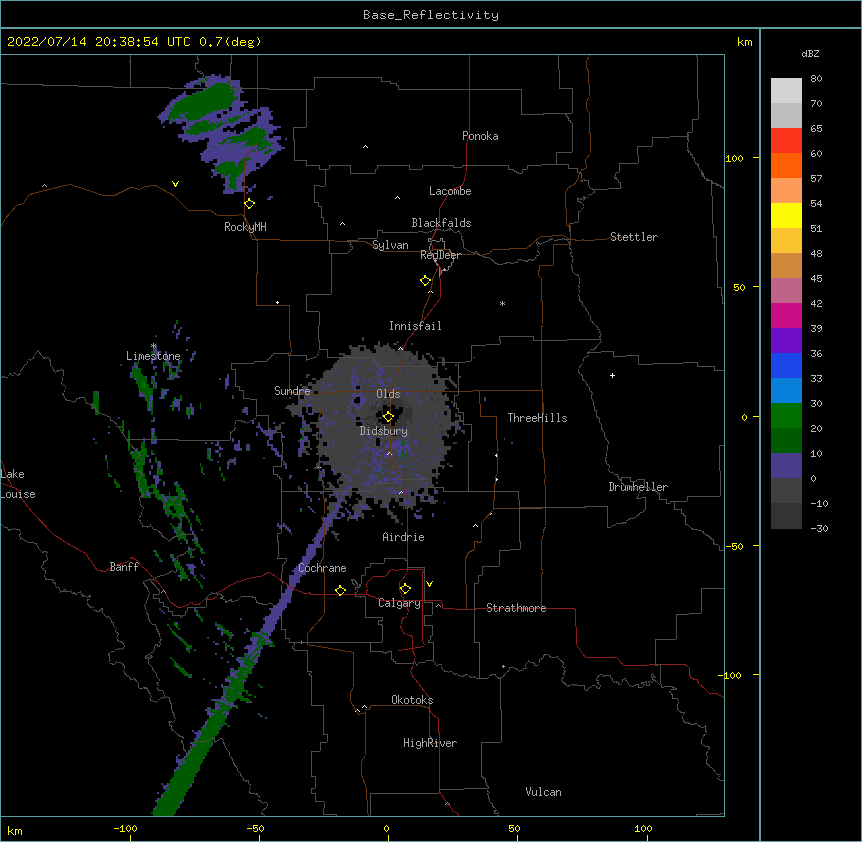
Task: Click the dBZ legend heading
Action: pos(810,53)
